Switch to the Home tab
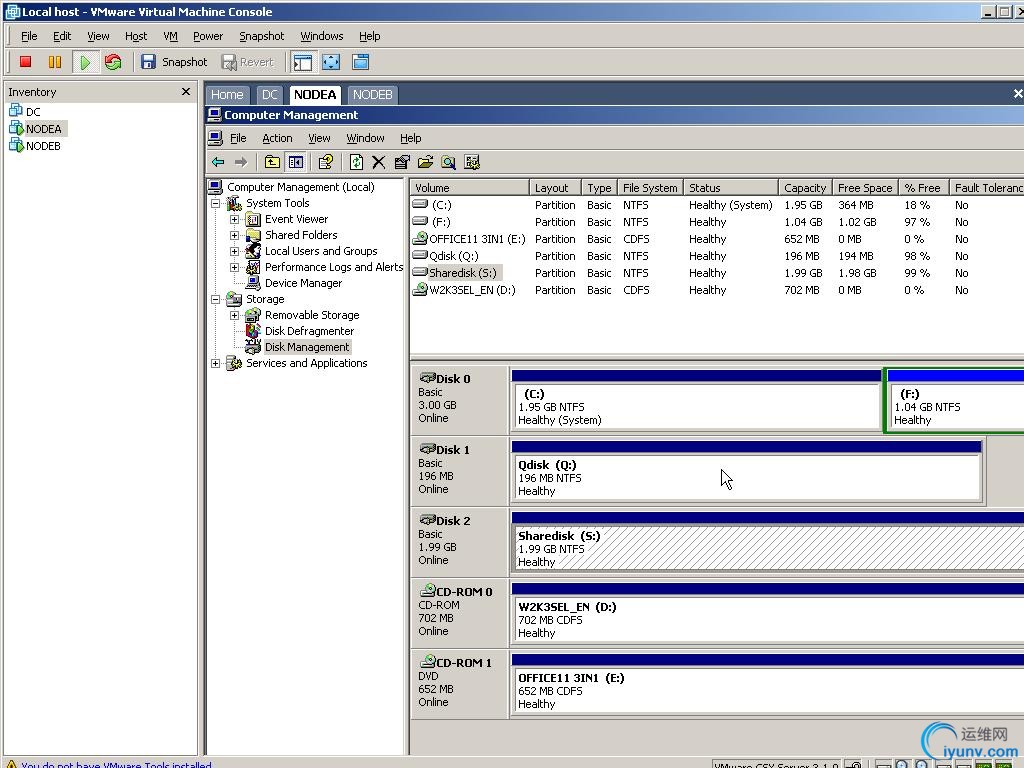This screenshot has height=768, width=1024. point(227,95)
